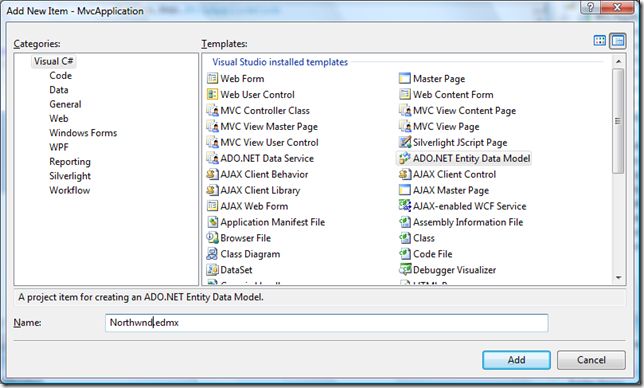
Task: Close the Add New Item dialog
Action: 617,7
